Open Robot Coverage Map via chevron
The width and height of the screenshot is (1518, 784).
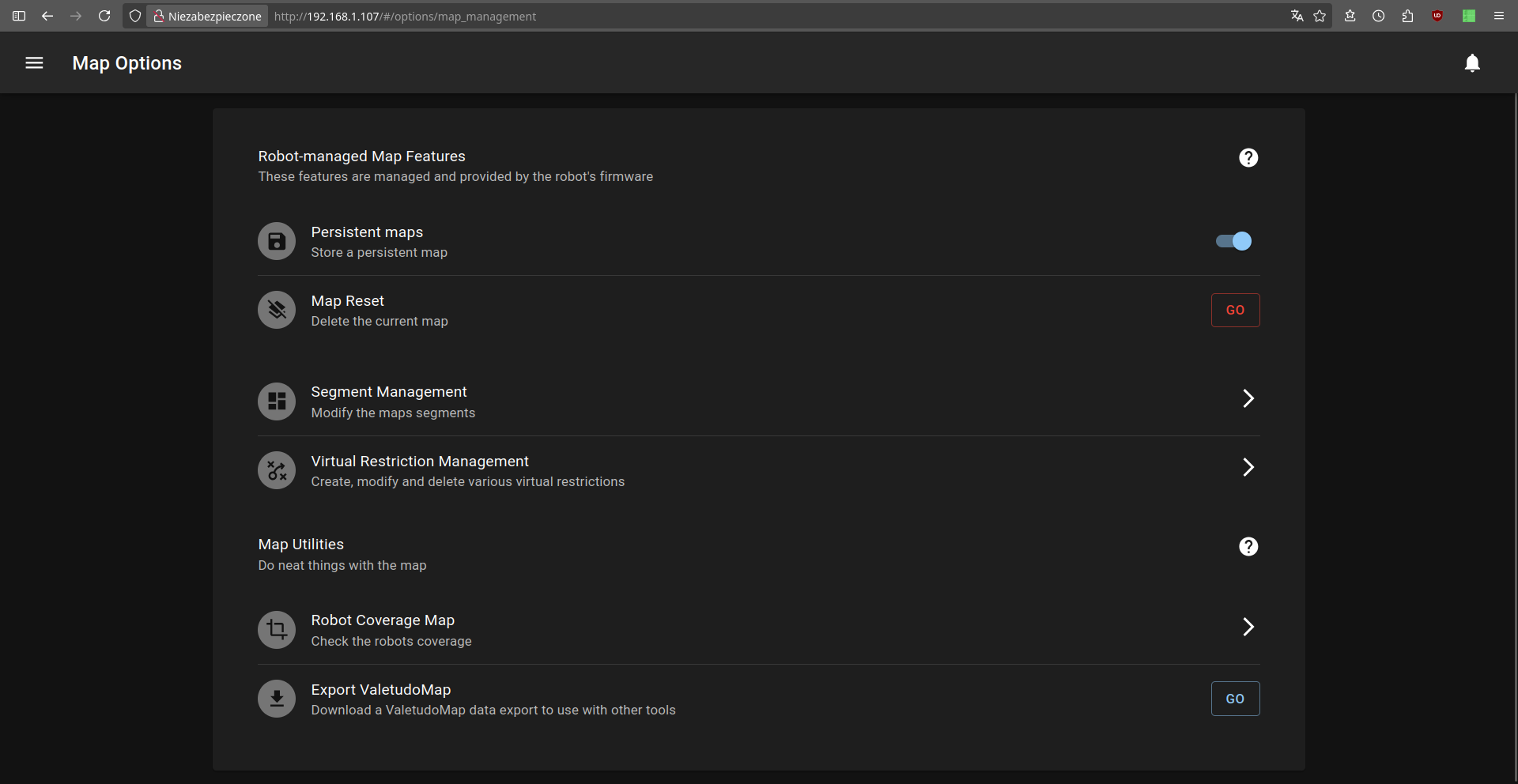[1248, 627]
